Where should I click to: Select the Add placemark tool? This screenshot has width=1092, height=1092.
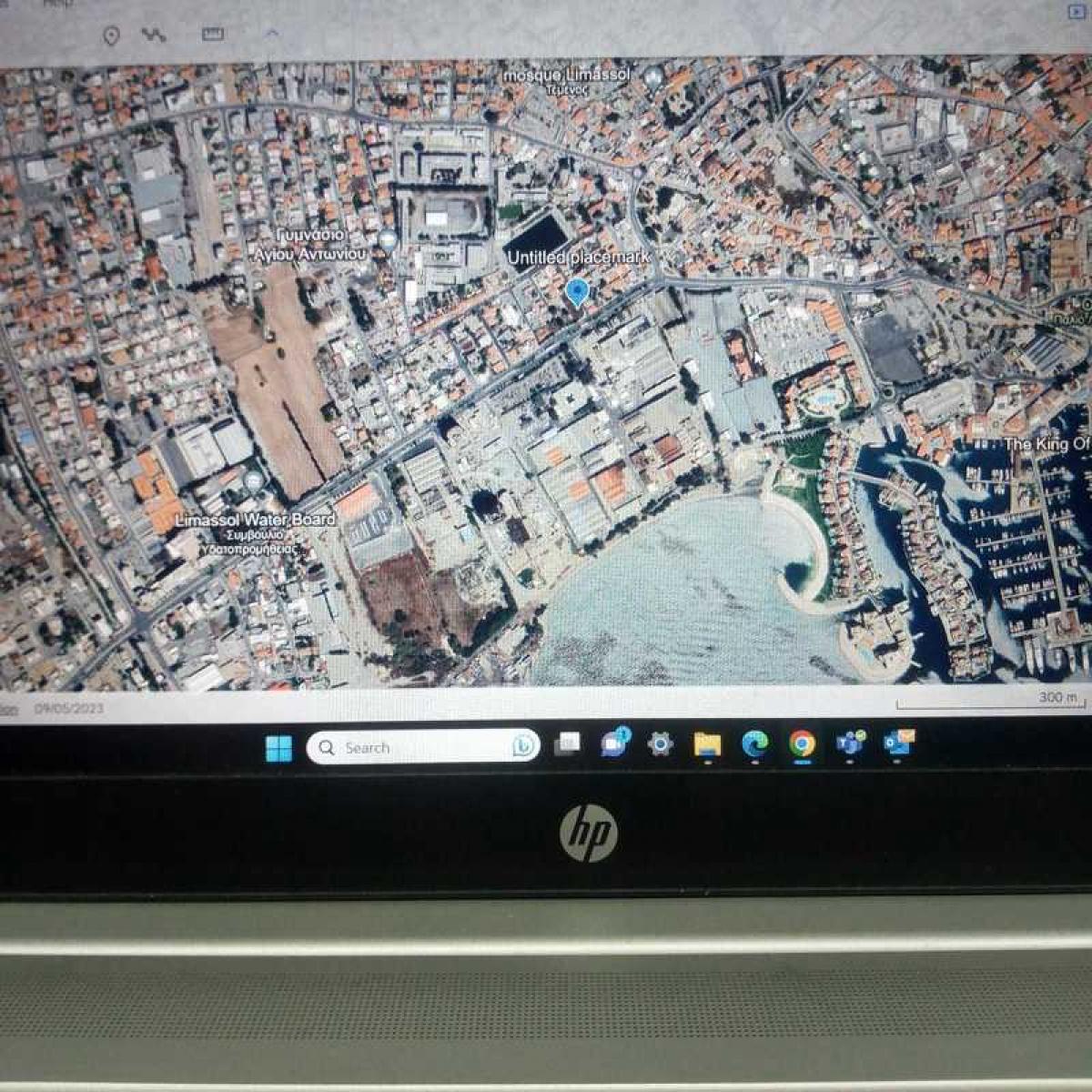[111, 36]
